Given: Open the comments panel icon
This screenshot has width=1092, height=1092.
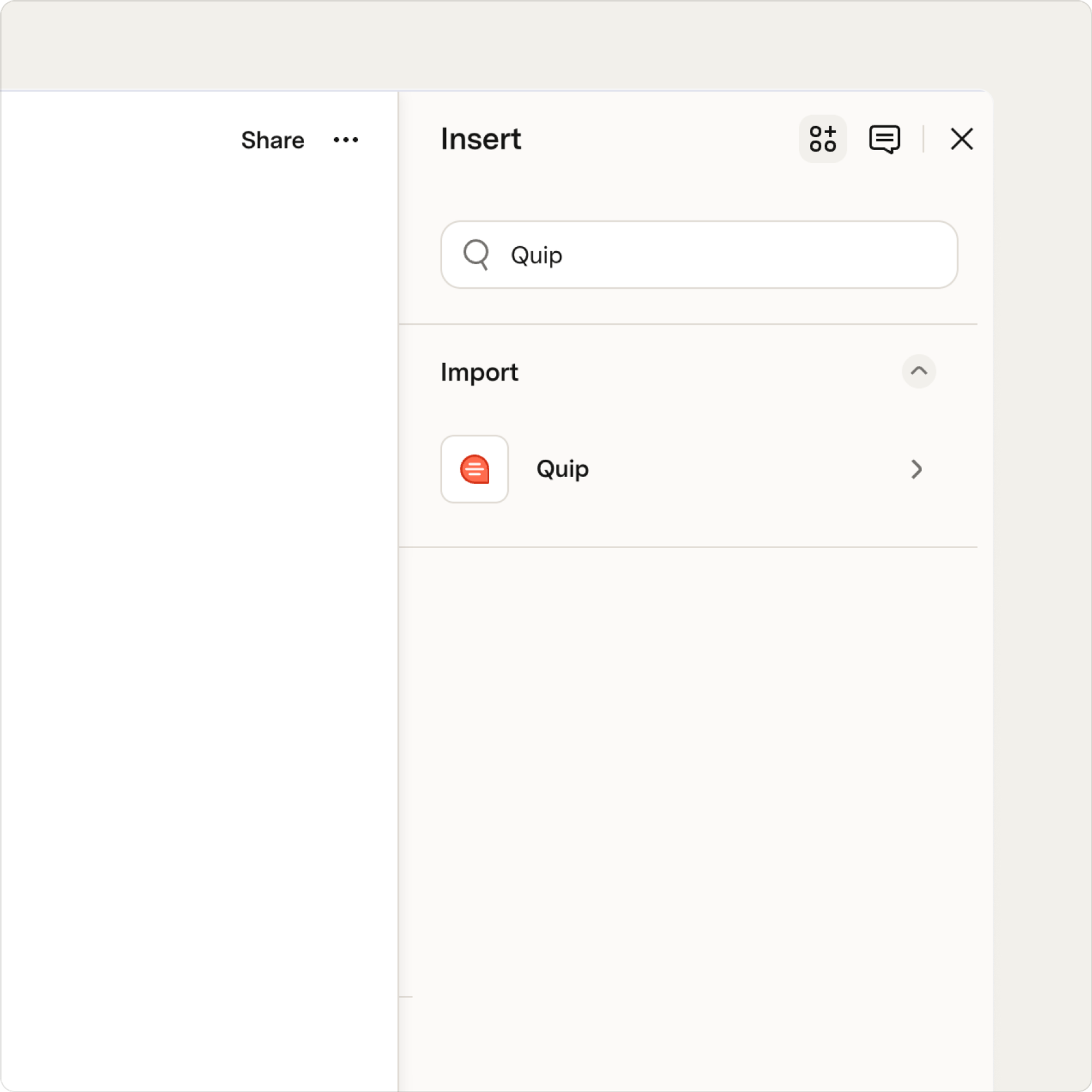Looking at the screenshot, I should coord(885,139).
